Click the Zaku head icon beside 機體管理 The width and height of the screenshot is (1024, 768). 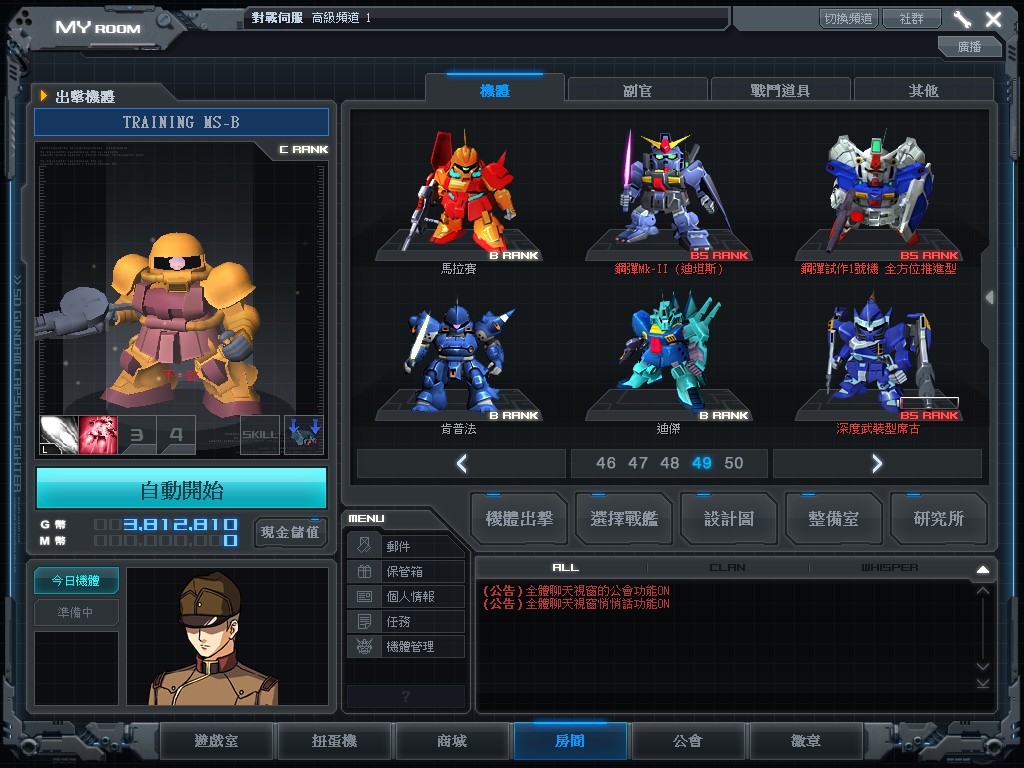(x=364, y=646)
